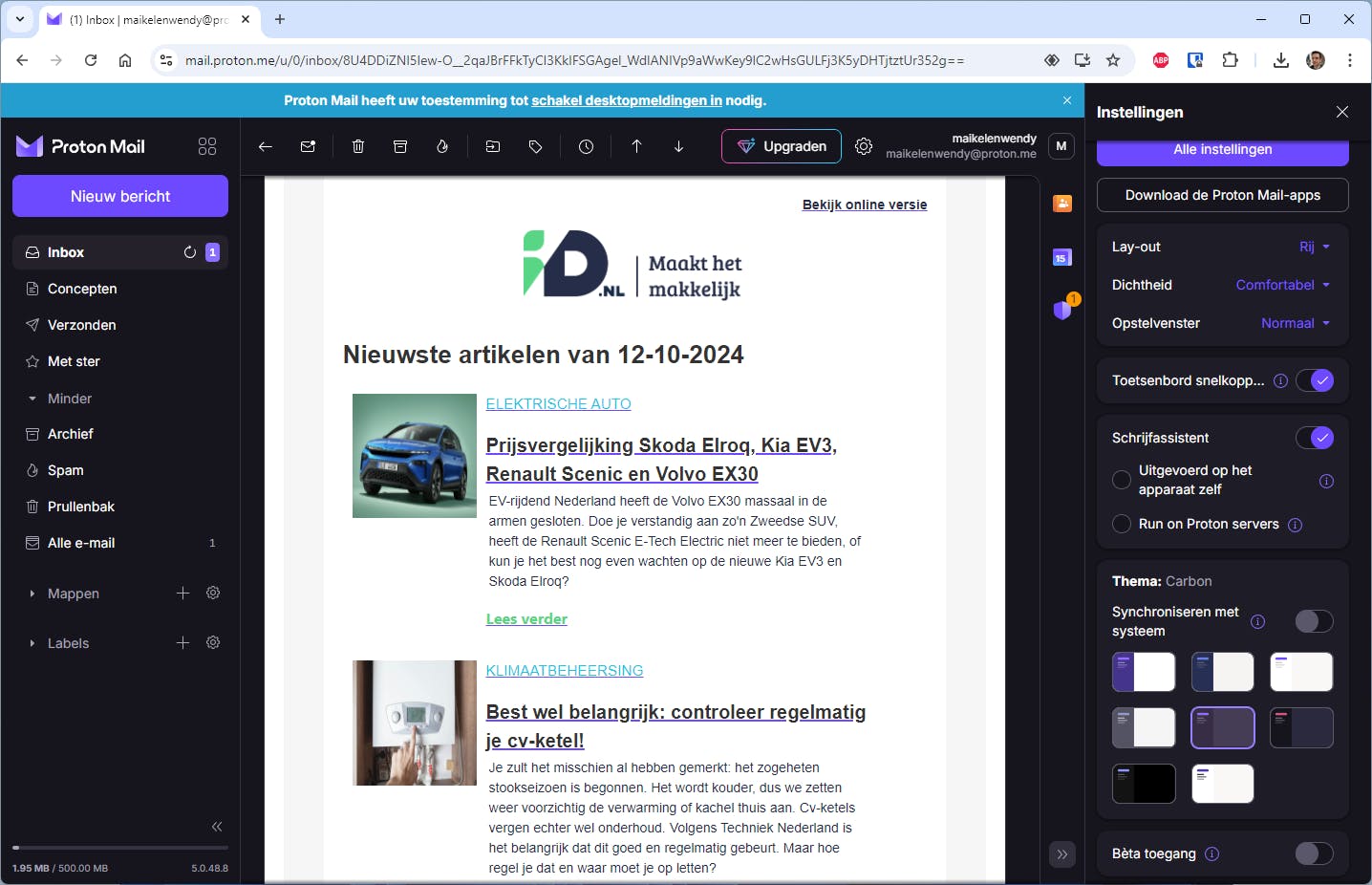
Task: Disable the Schrijfassistent switch
Action: 1315,438
